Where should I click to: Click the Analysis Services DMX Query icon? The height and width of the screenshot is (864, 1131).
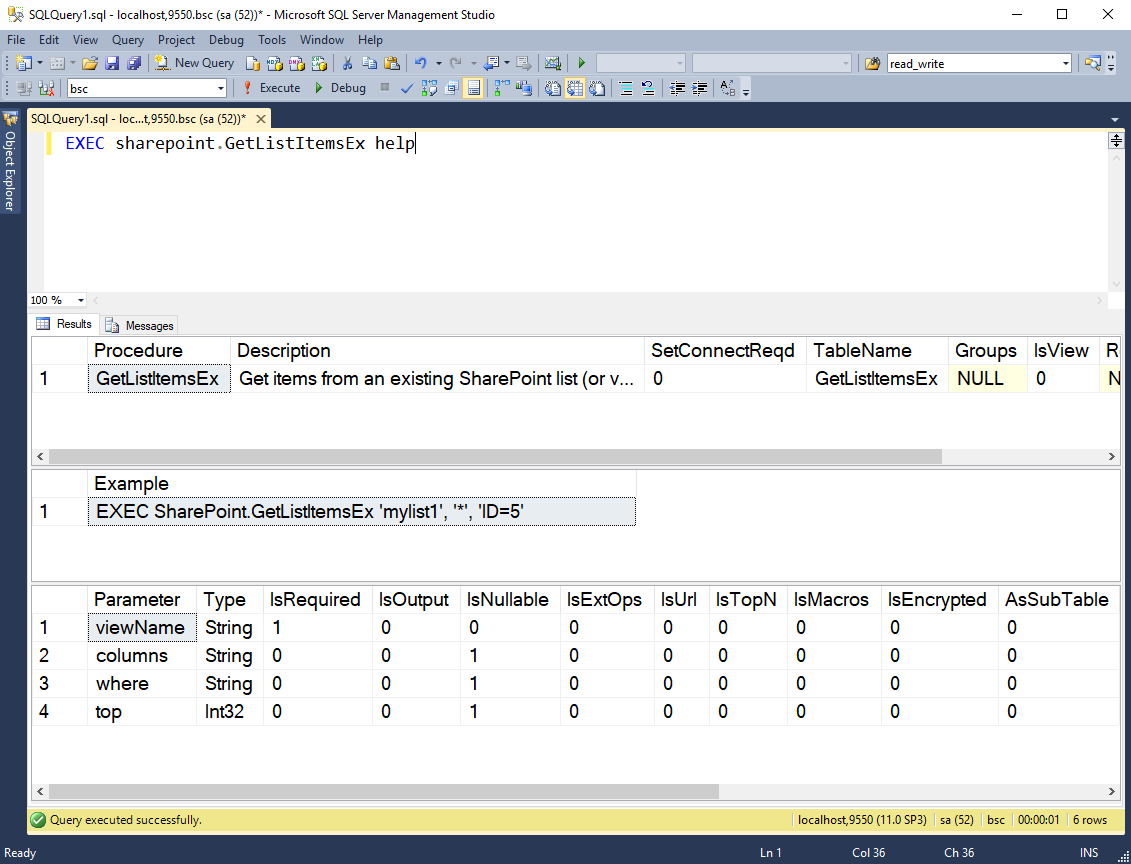point(297,63)
